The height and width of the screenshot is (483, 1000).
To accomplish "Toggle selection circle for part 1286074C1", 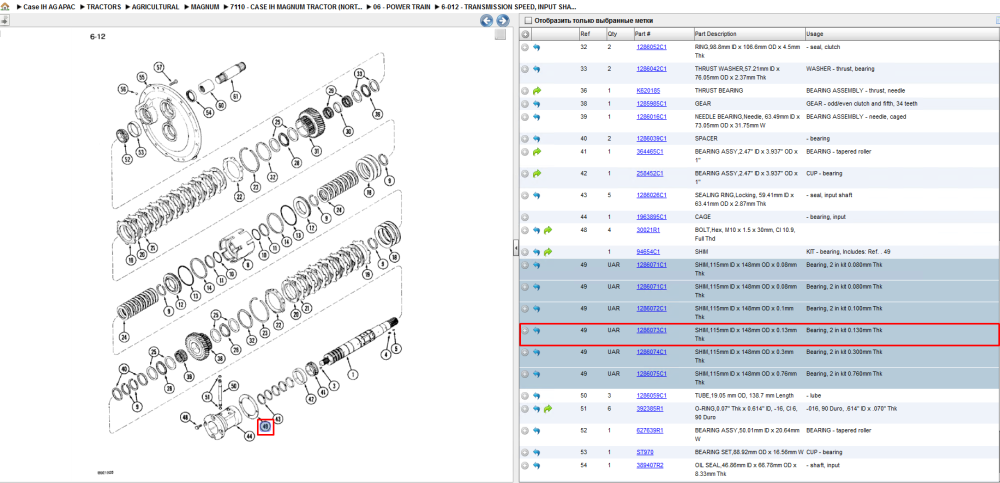I will click(525, 352).
